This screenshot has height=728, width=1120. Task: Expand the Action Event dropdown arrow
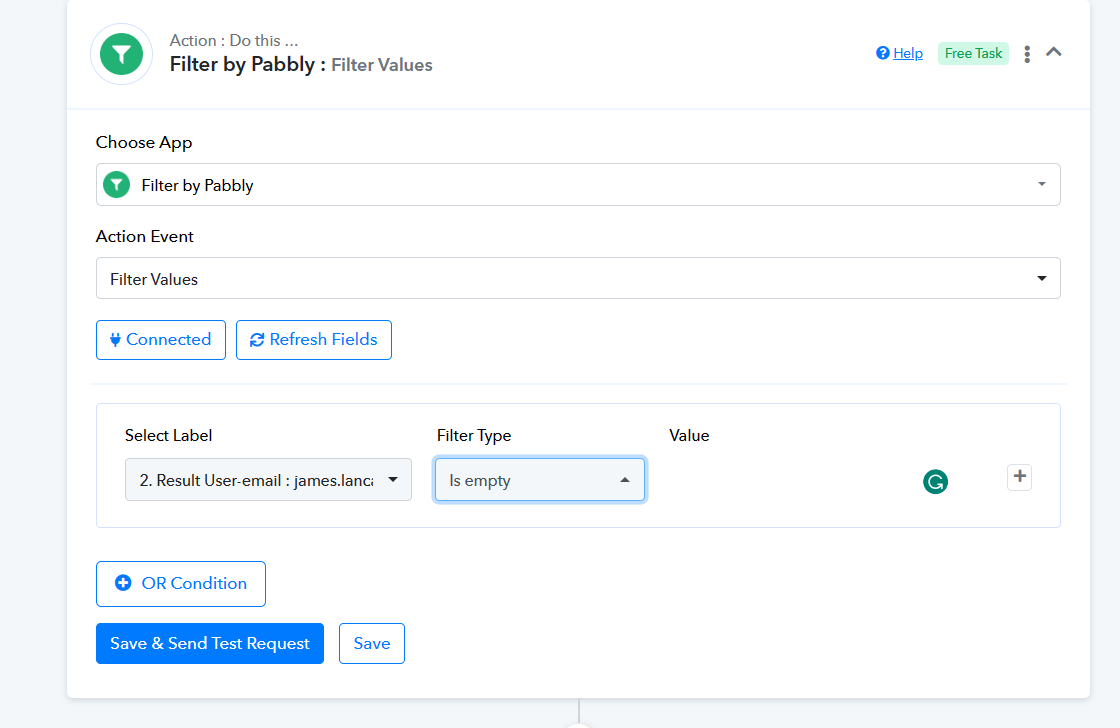click(x=1041, y=279)
